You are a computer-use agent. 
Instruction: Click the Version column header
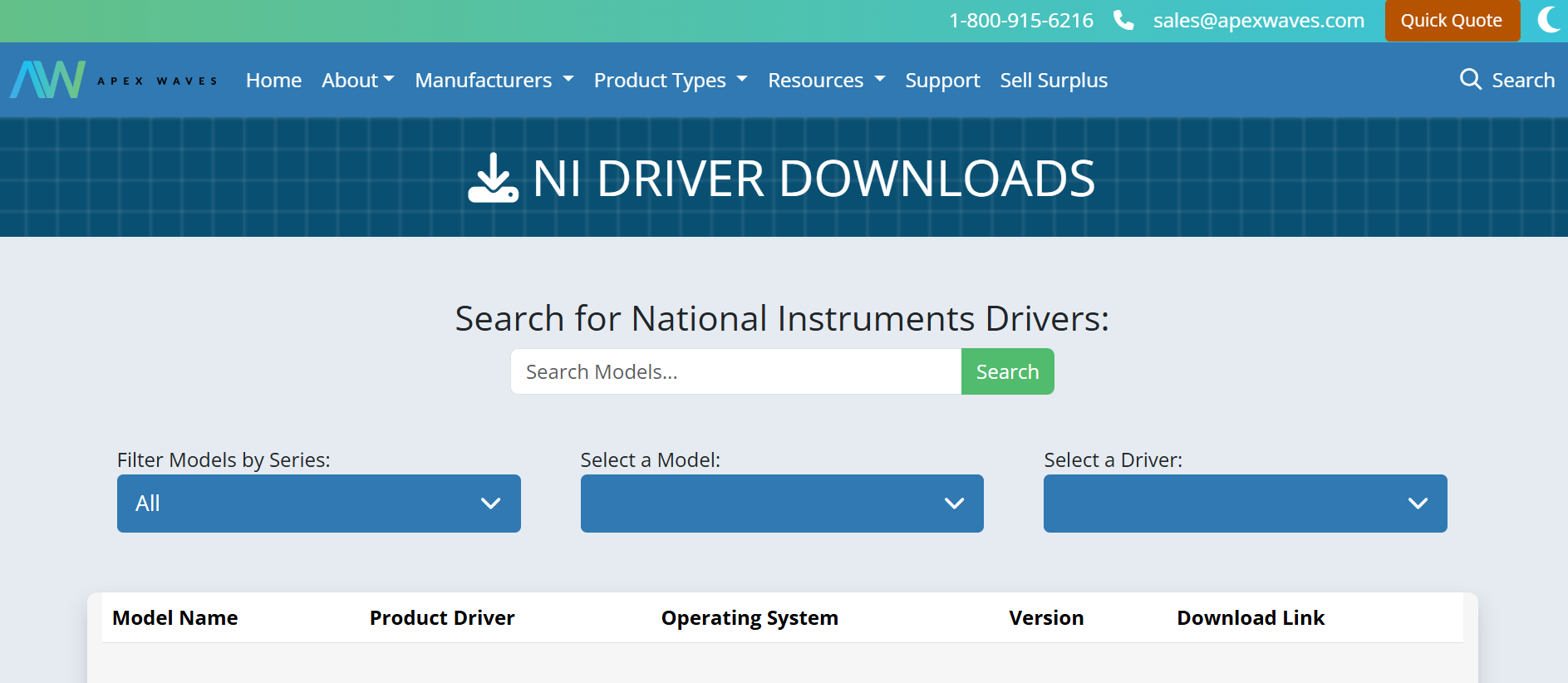(1046, 618)
